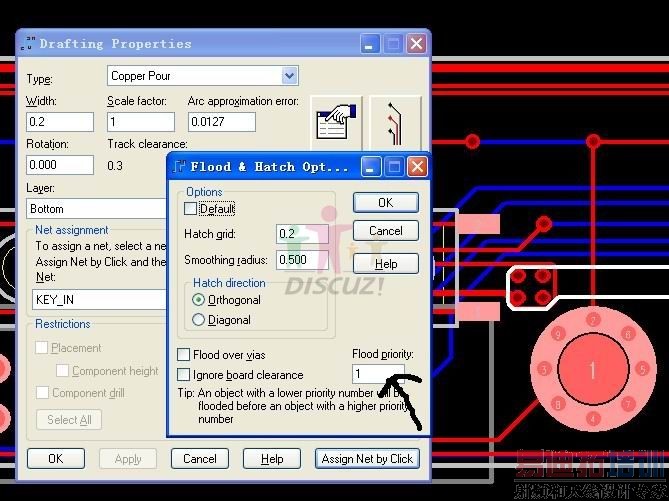Click Cancel in Flood & Hatch Options
669x501 pixels.
point(386,231)
